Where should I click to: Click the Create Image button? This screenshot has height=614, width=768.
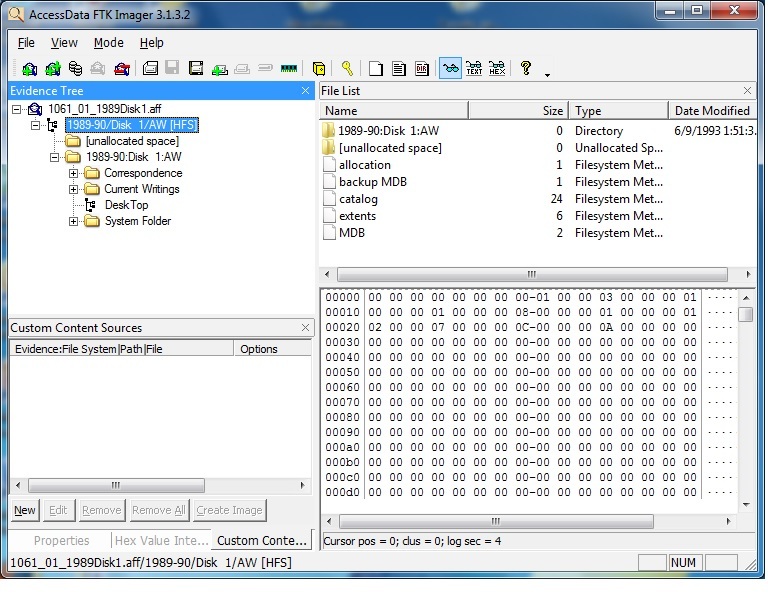(x=230, y=510)
